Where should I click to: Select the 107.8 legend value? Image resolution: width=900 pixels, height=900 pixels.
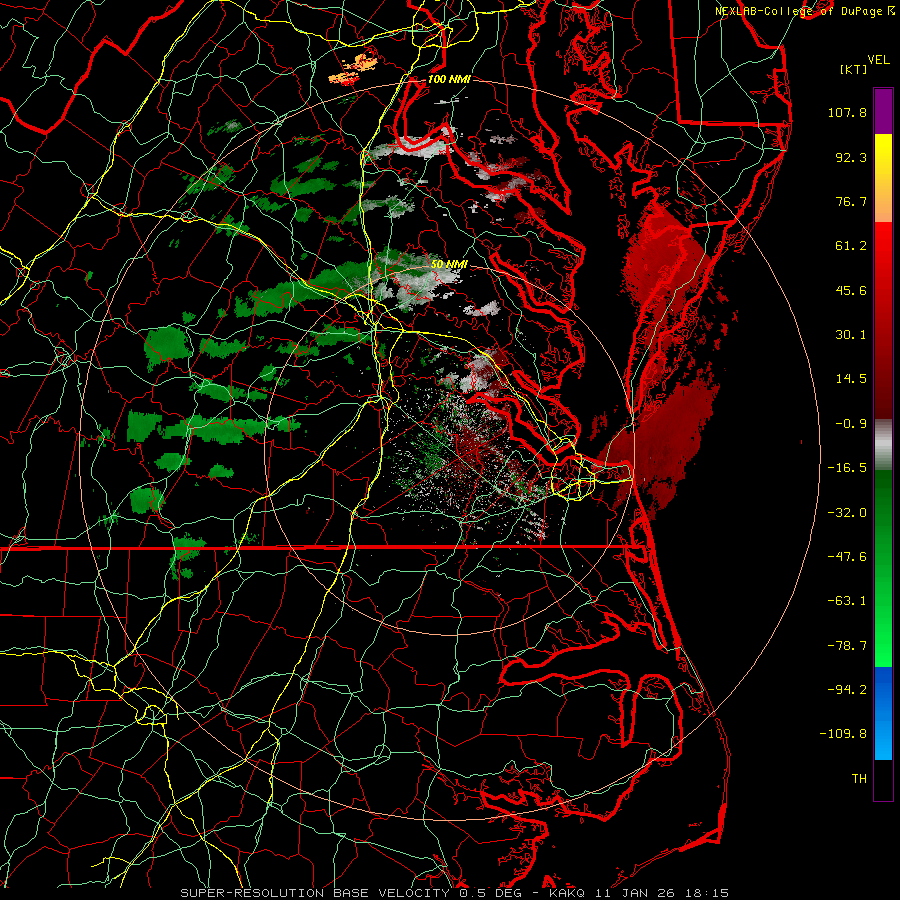pos(847,112)
